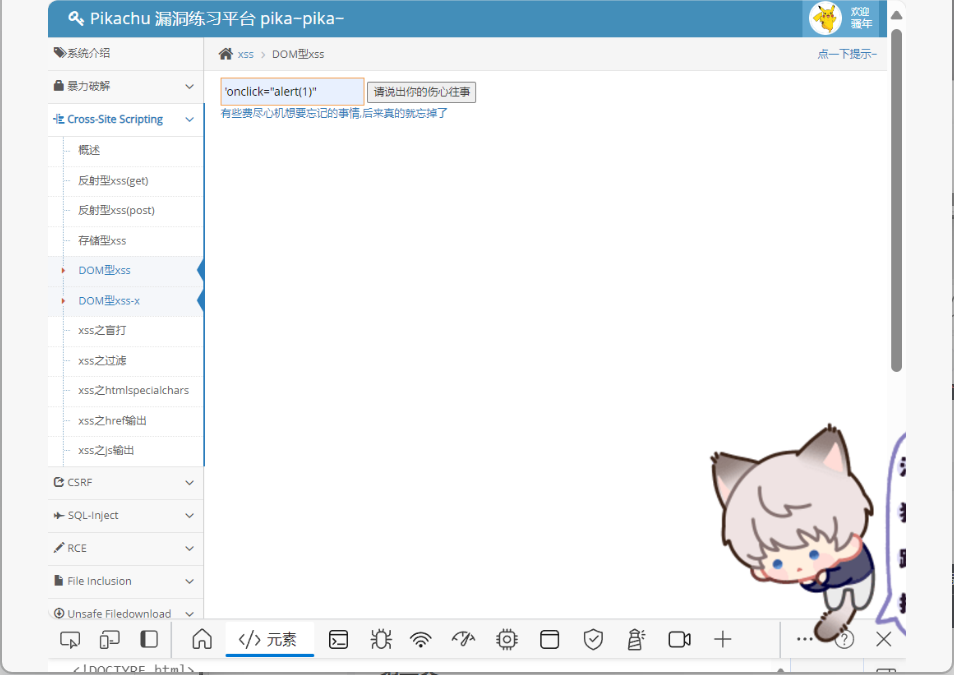This screenshot has width=954, height=675.
Task: Expand the File Inclusion chevron
Action: tap(189, 581)
